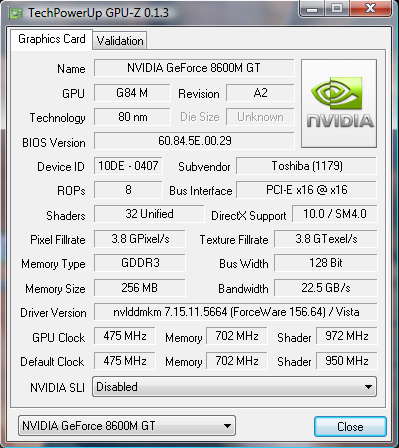
Task: Click the Pixel Fillrate field 3.8 GPixel/s
Action: (x=140, y=239)
